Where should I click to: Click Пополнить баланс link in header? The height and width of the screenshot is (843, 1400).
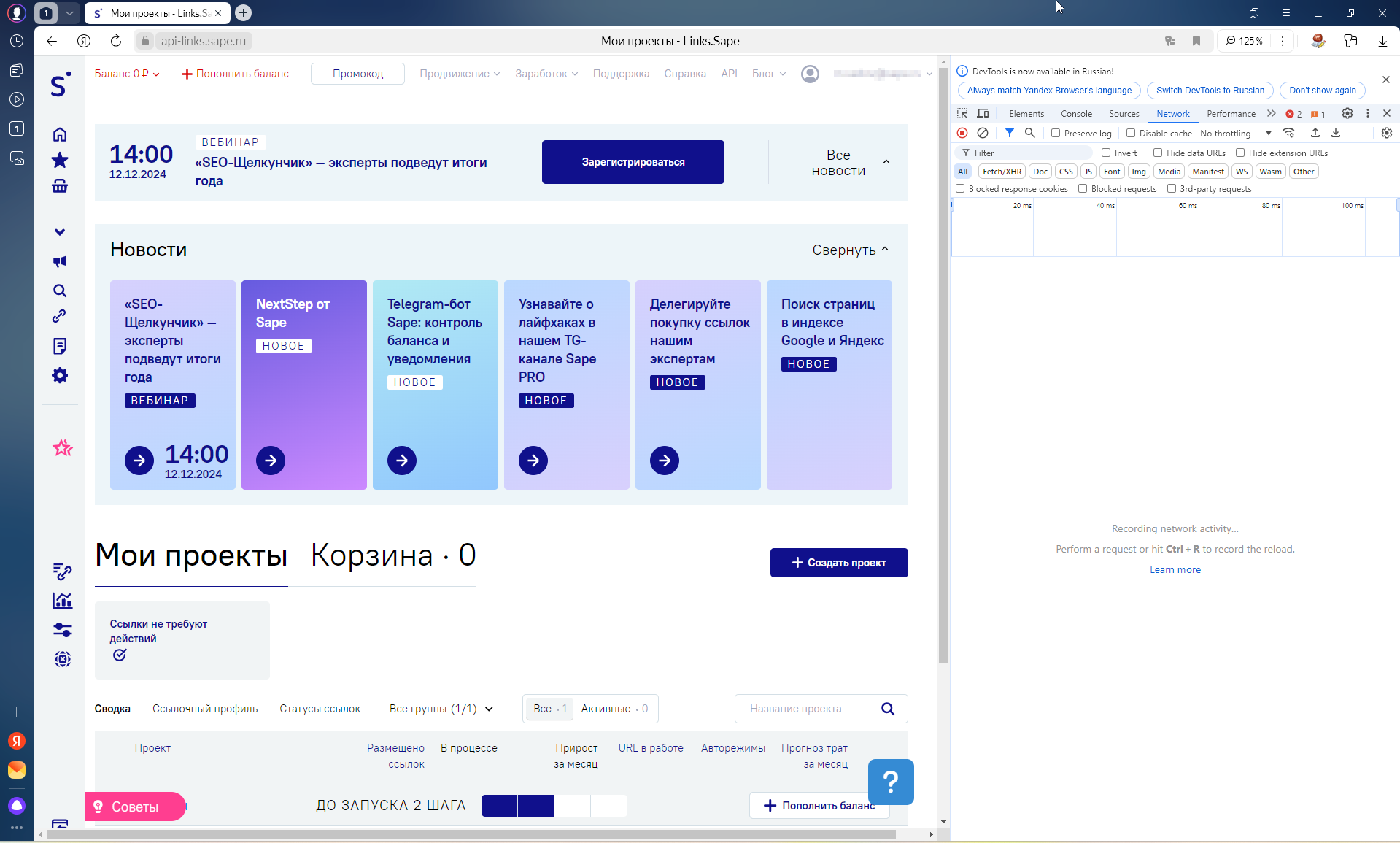click(235, 74)
